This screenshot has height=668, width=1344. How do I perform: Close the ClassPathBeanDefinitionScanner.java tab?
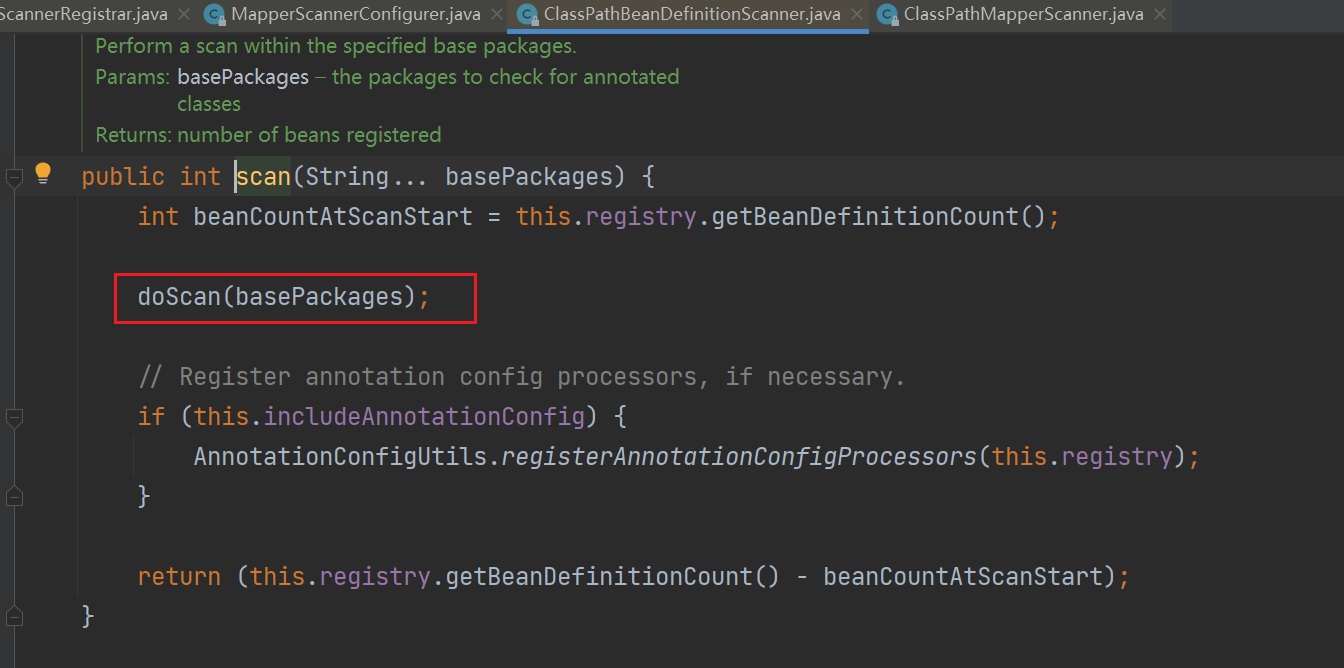[x=857, y=15]
